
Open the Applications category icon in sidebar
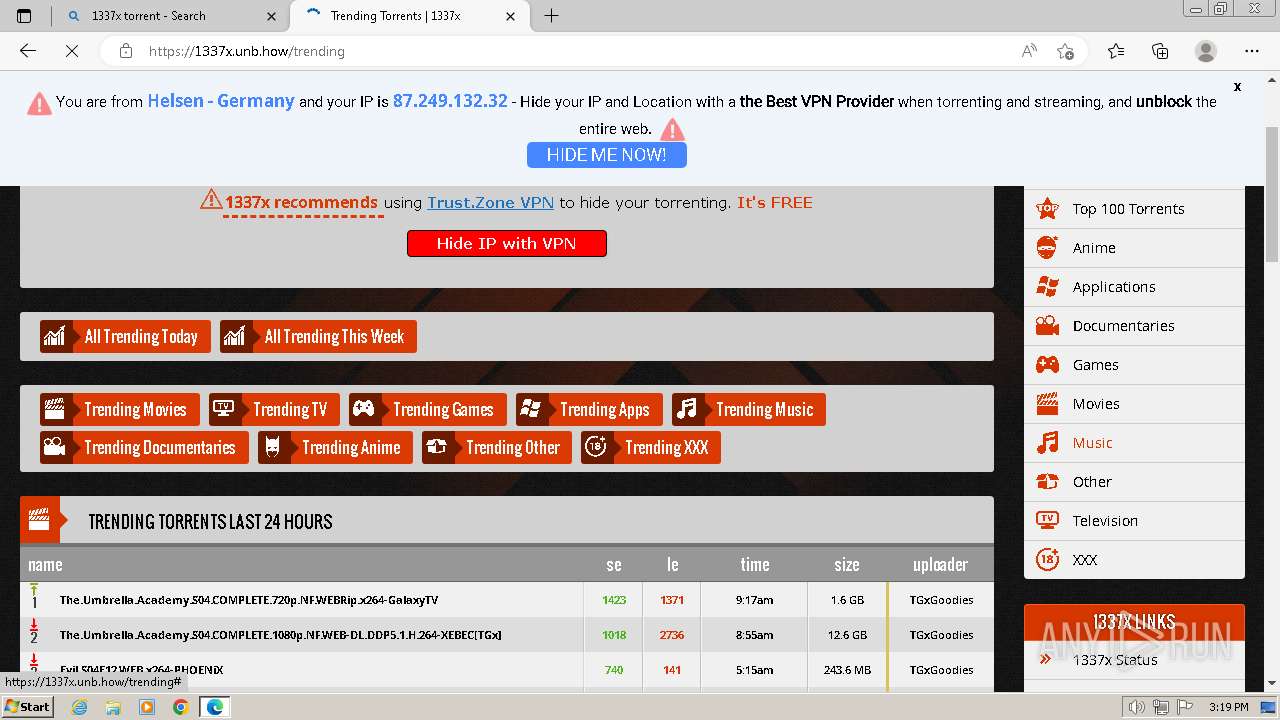coord(1047,286)
